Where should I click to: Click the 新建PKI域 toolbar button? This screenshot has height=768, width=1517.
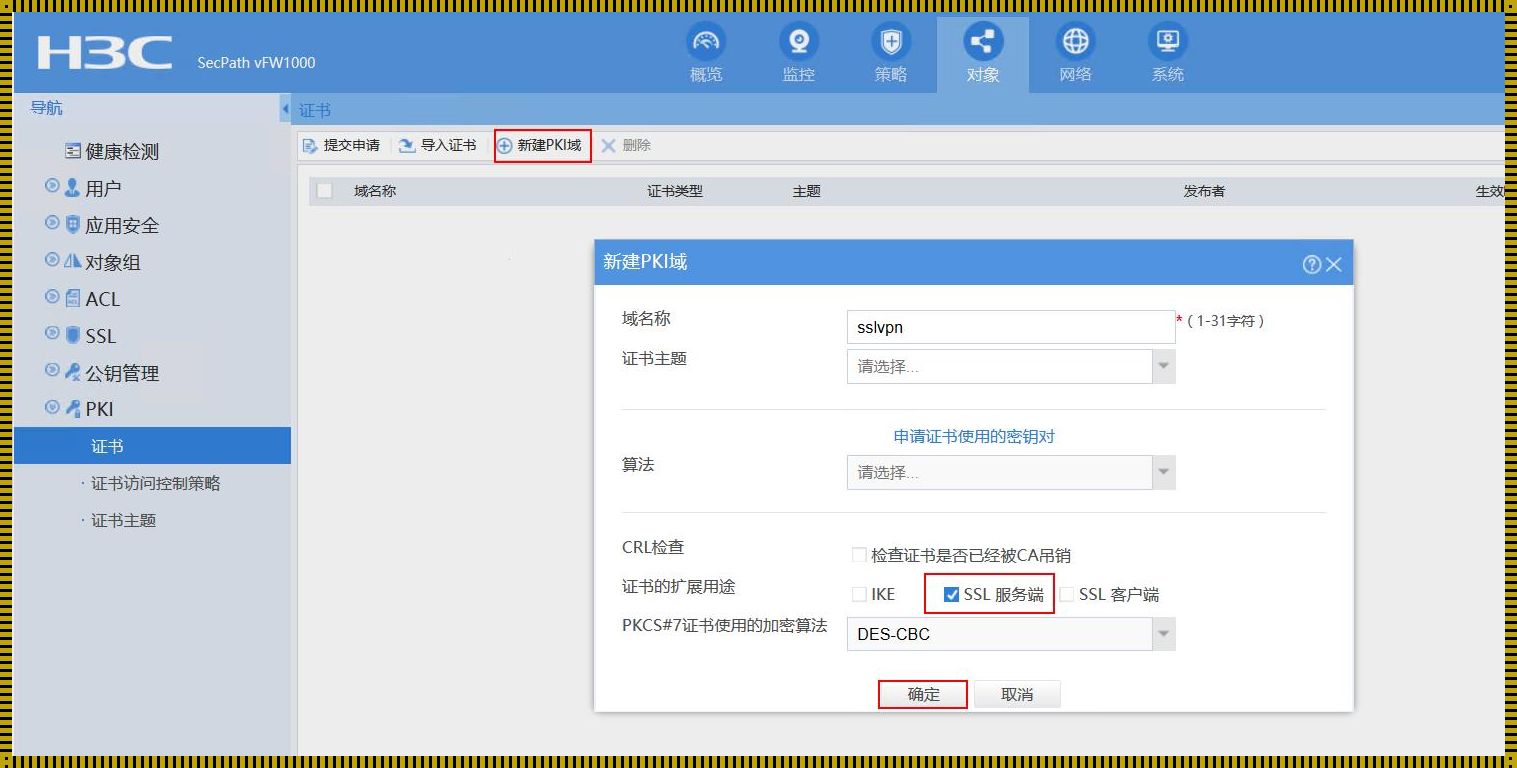541,145
